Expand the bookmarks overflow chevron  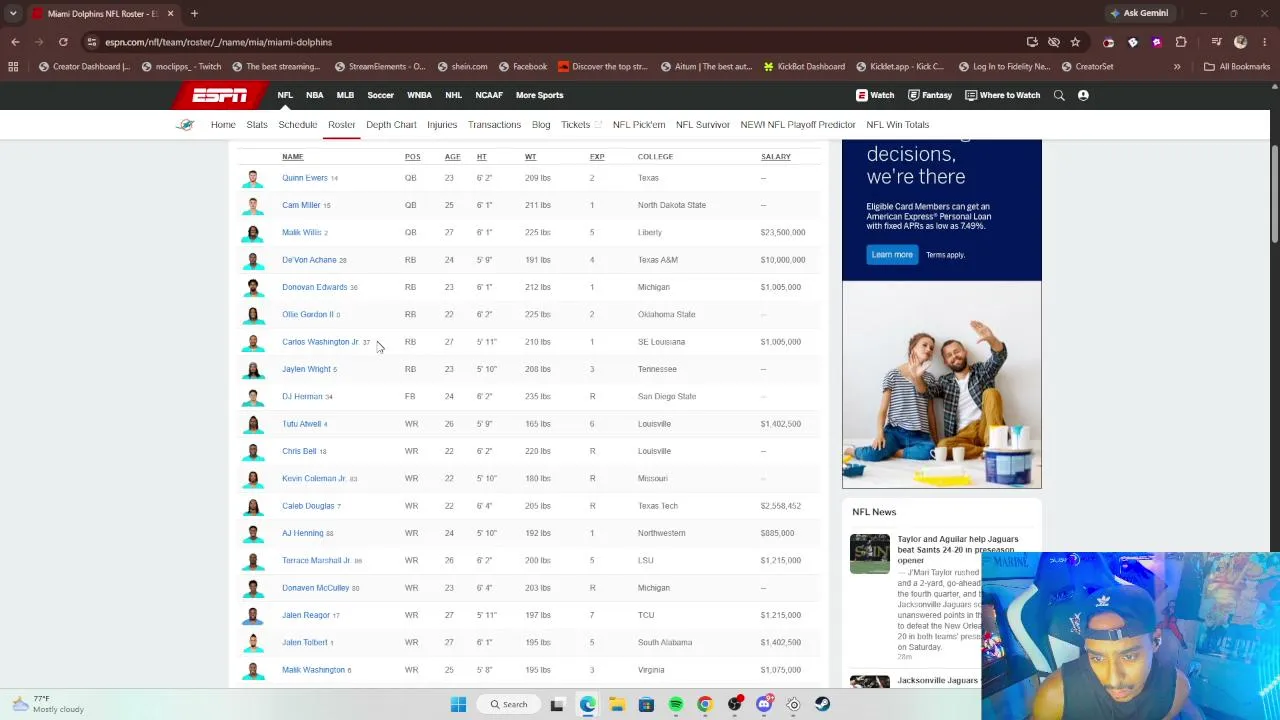coord(1177,67)
